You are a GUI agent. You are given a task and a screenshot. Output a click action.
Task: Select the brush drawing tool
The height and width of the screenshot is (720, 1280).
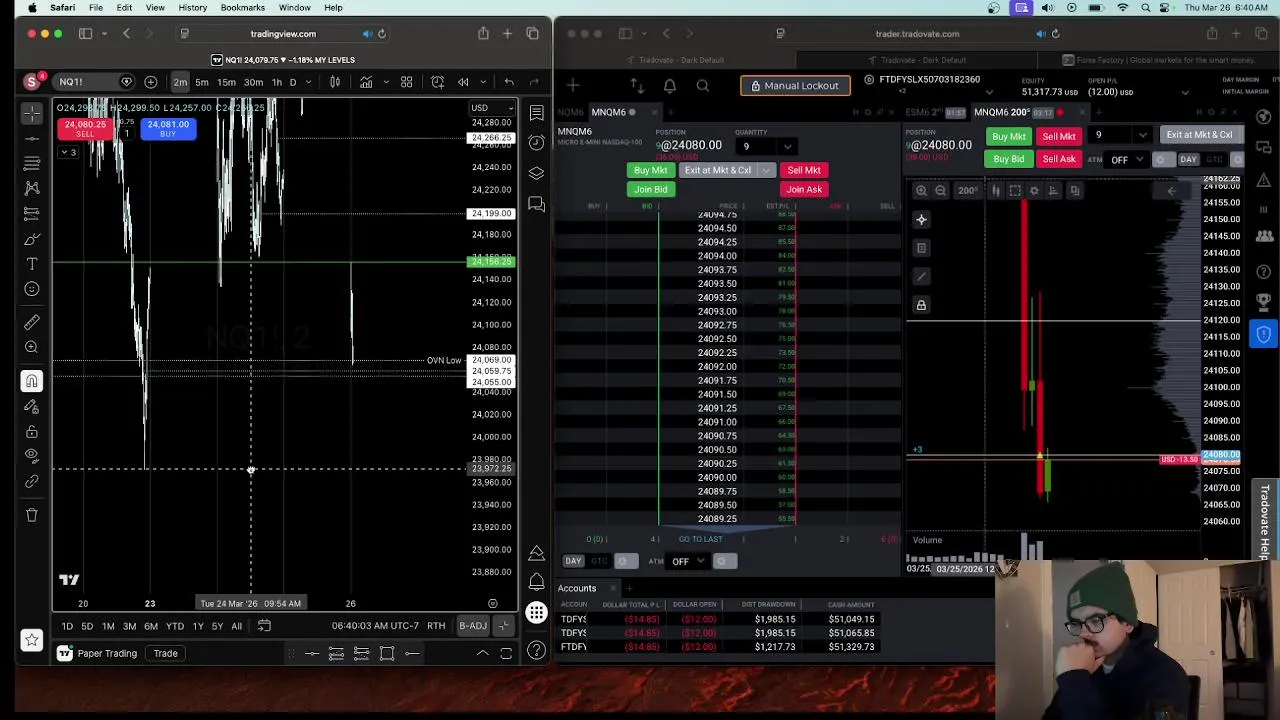pos(32,239)
